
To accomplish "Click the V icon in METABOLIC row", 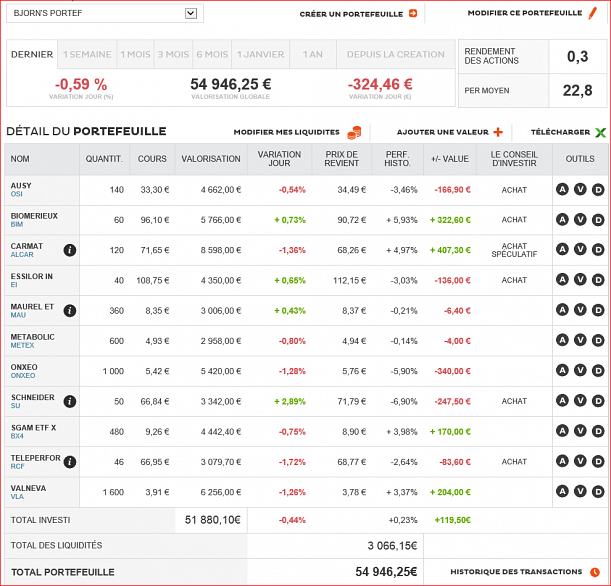I will [580, 340].
